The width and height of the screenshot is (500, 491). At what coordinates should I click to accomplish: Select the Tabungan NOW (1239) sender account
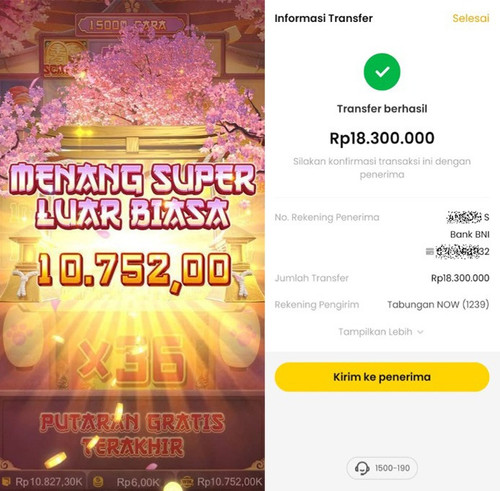(438, 304)
